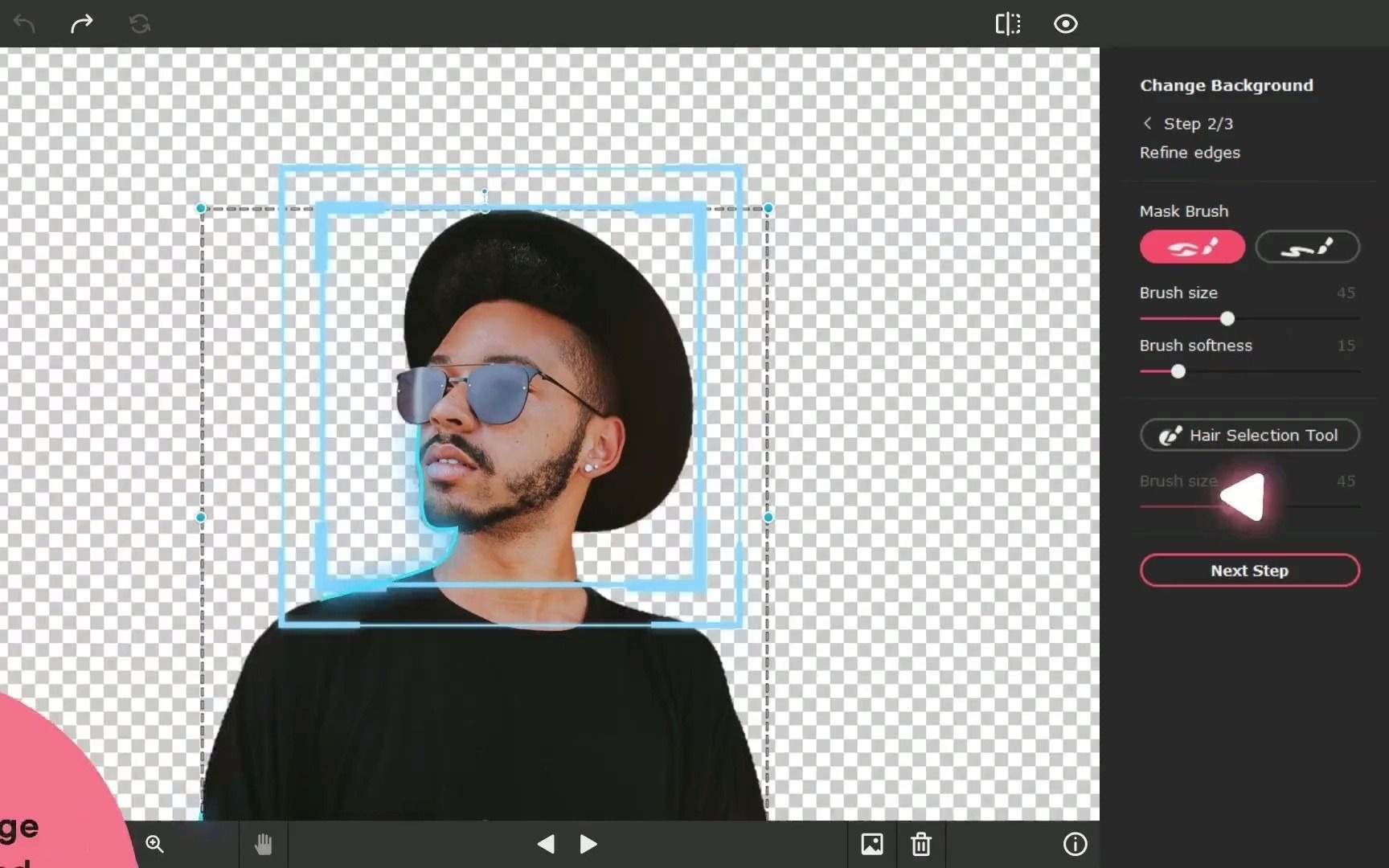This screenshot has width=1389, height=868.
Task: Go to previous image with left arrow
Action: [546, 844]
